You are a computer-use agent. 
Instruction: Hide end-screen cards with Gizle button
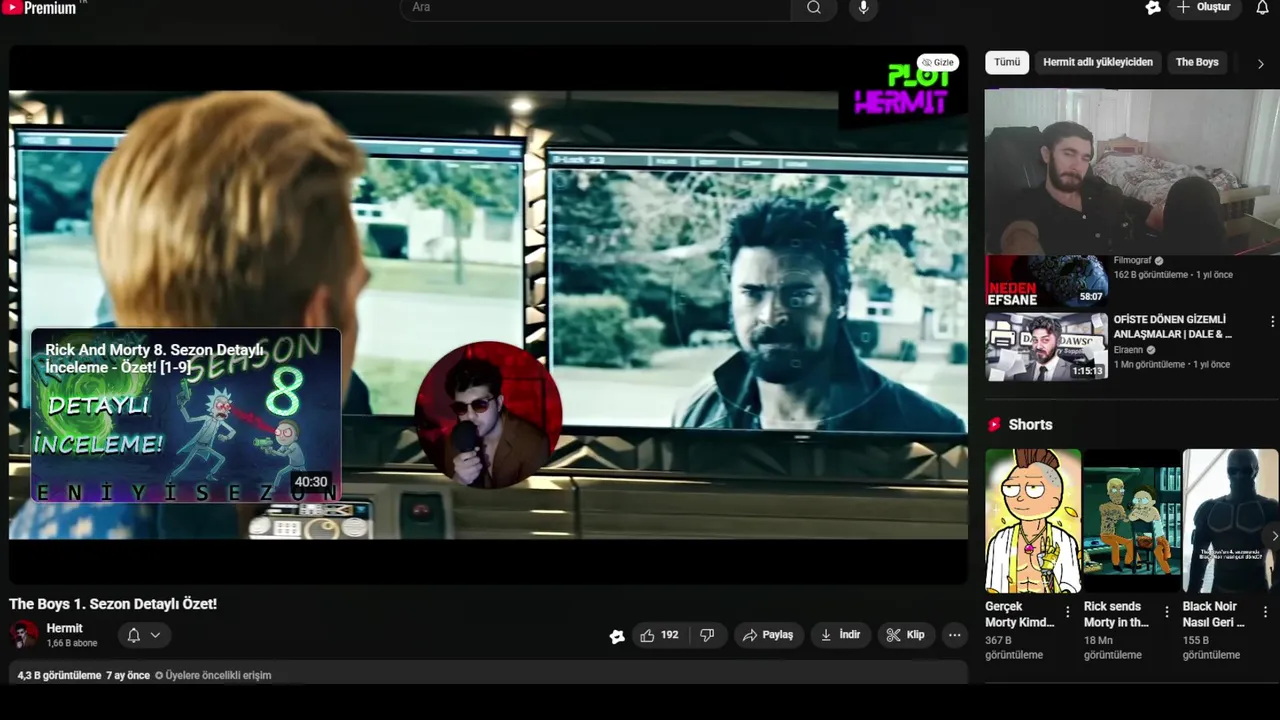(939, 62)
